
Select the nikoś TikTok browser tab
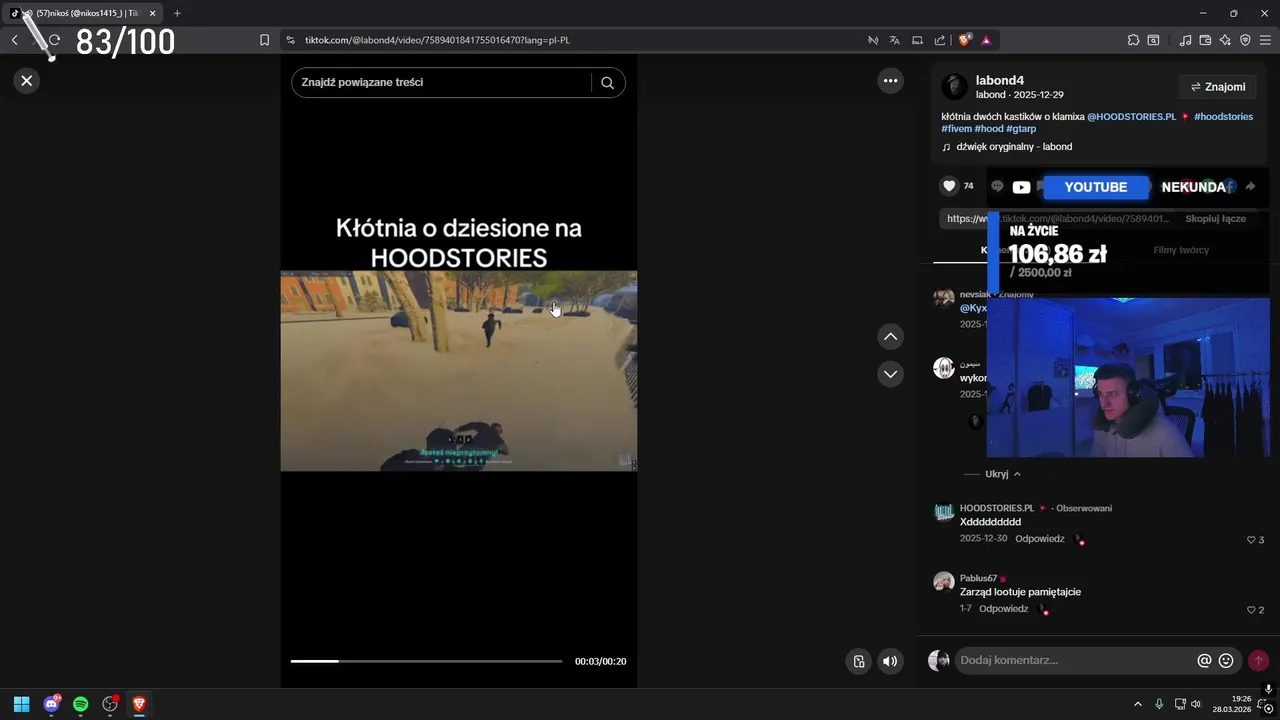click(x=83, y=13)
